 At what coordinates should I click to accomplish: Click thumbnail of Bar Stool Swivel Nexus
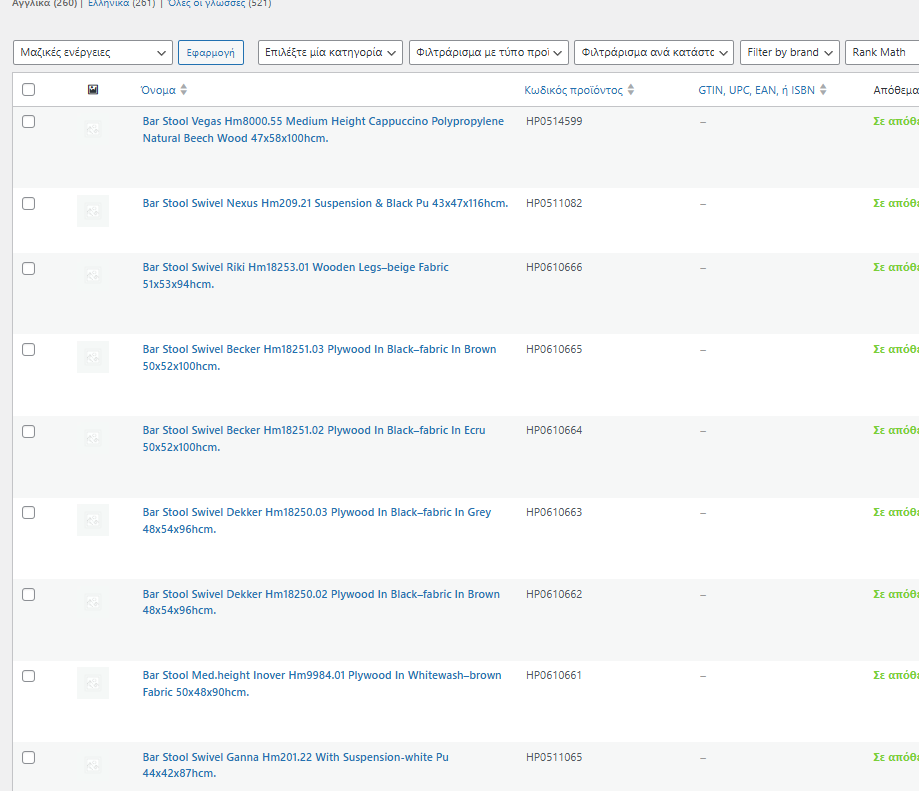coord(93,211)
